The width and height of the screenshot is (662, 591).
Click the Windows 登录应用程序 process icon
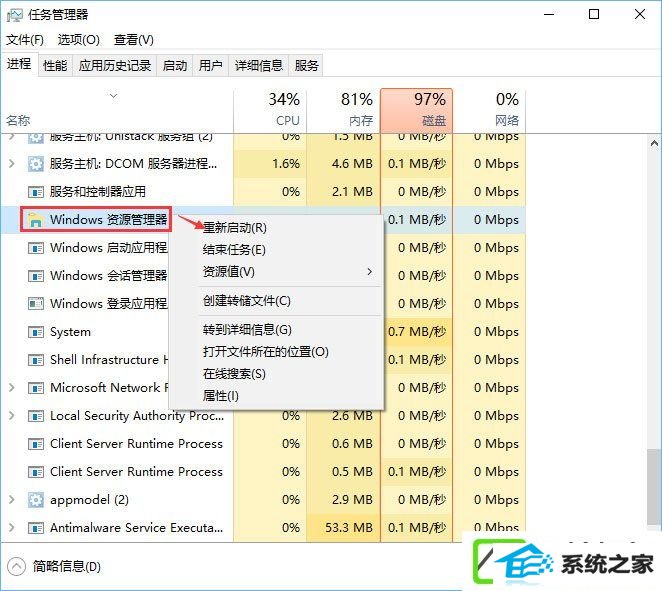(x=35, y=304)
